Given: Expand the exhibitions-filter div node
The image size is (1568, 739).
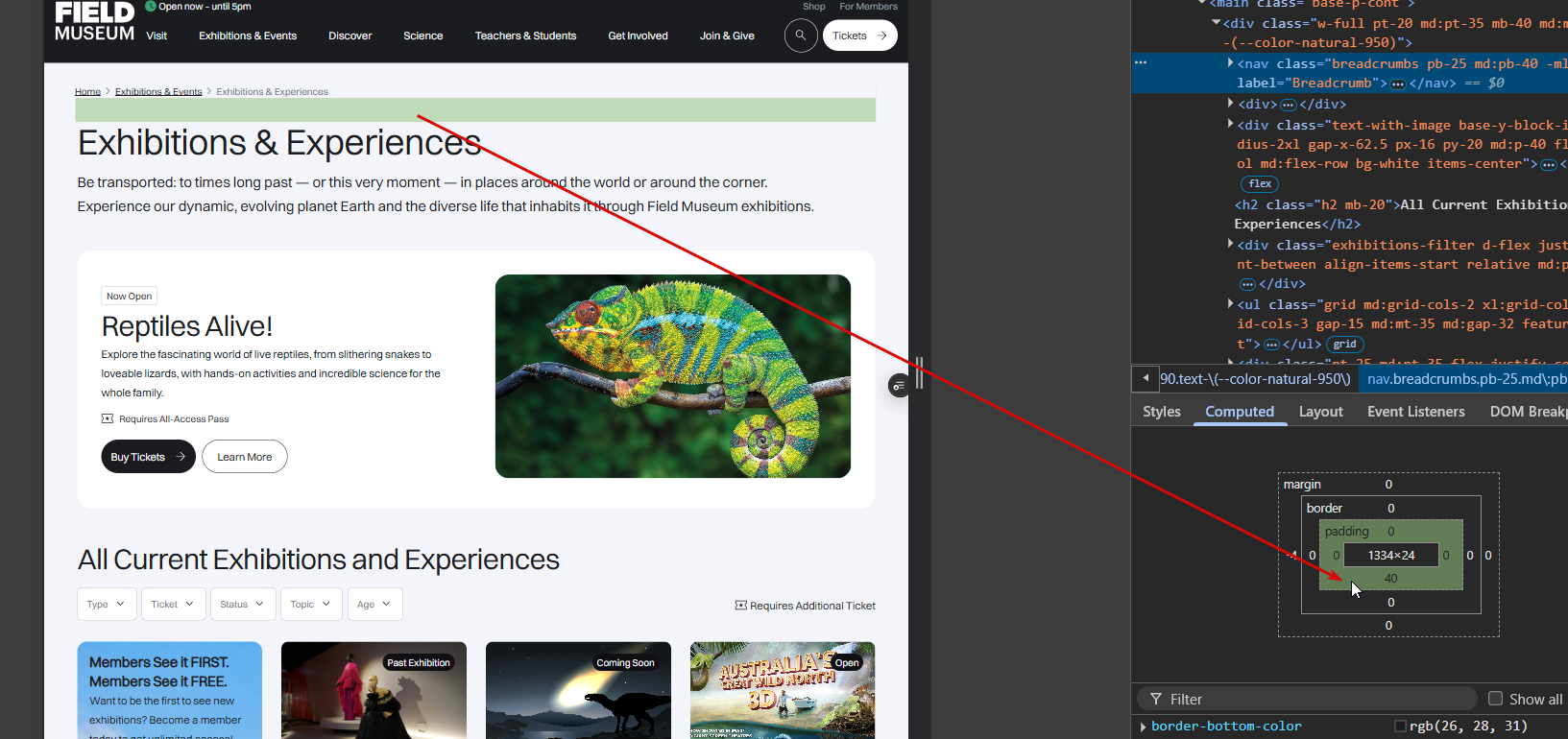Looking at the screenshot, I should (x=1231, y=244).
